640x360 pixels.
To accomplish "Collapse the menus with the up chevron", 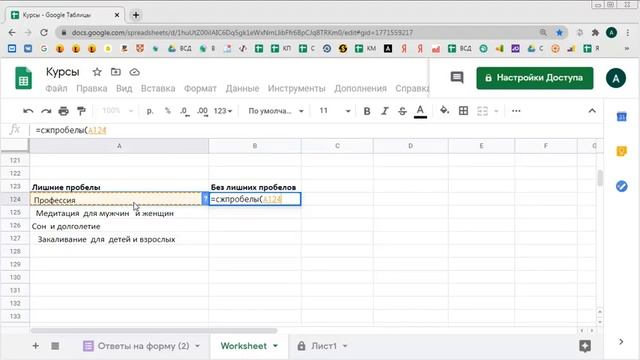I will tap(592, 111).
